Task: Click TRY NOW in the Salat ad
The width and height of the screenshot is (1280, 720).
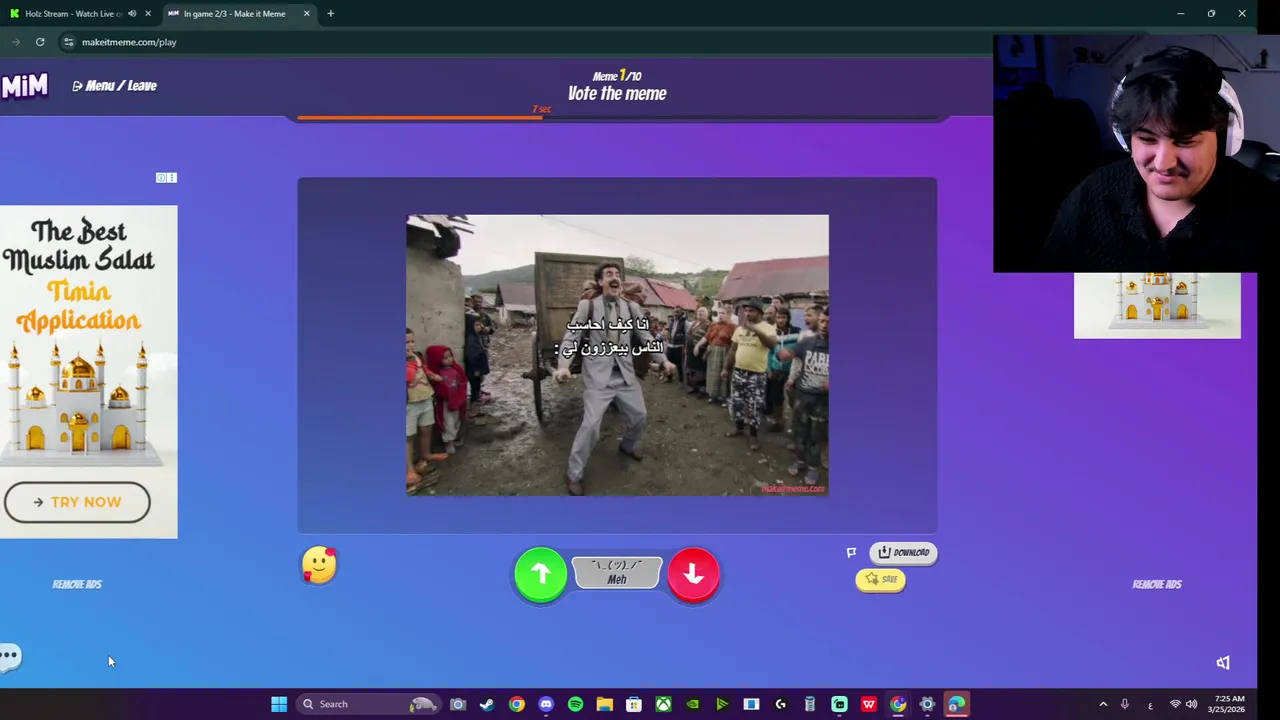Action: (77, 502)
